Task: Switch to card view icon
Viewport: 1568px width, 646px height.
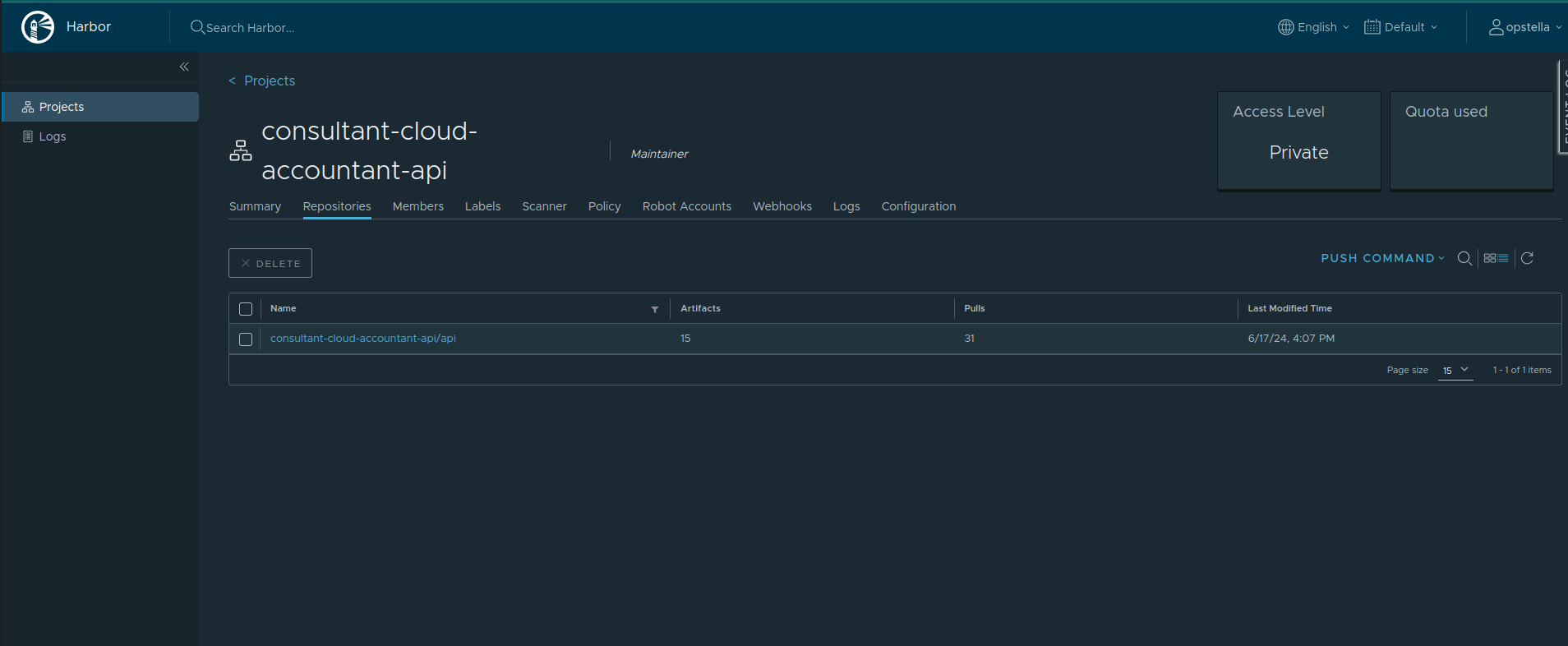Action: coord(1490,258)
